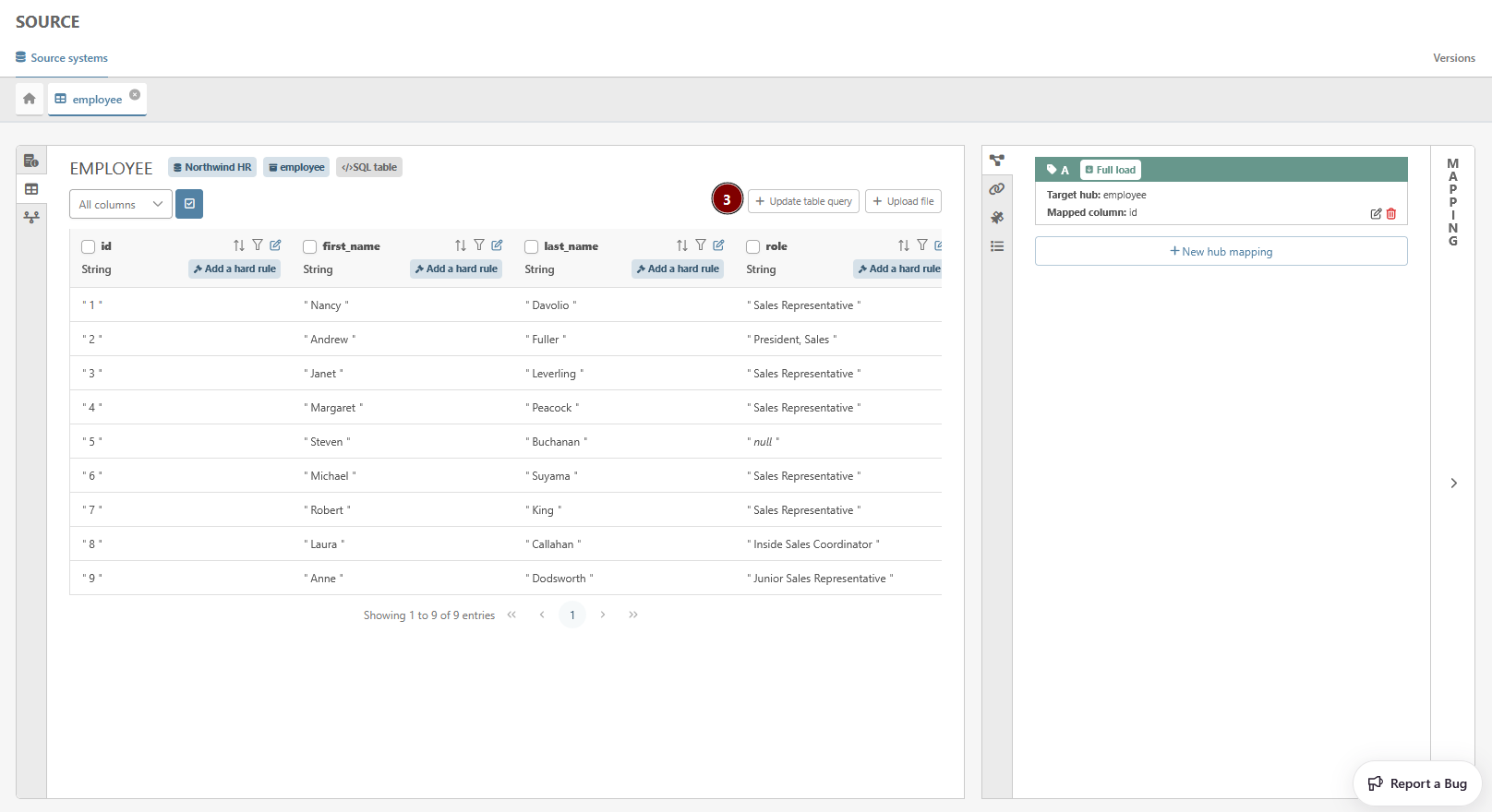Click the Report a Bug button

(1417, 783)
